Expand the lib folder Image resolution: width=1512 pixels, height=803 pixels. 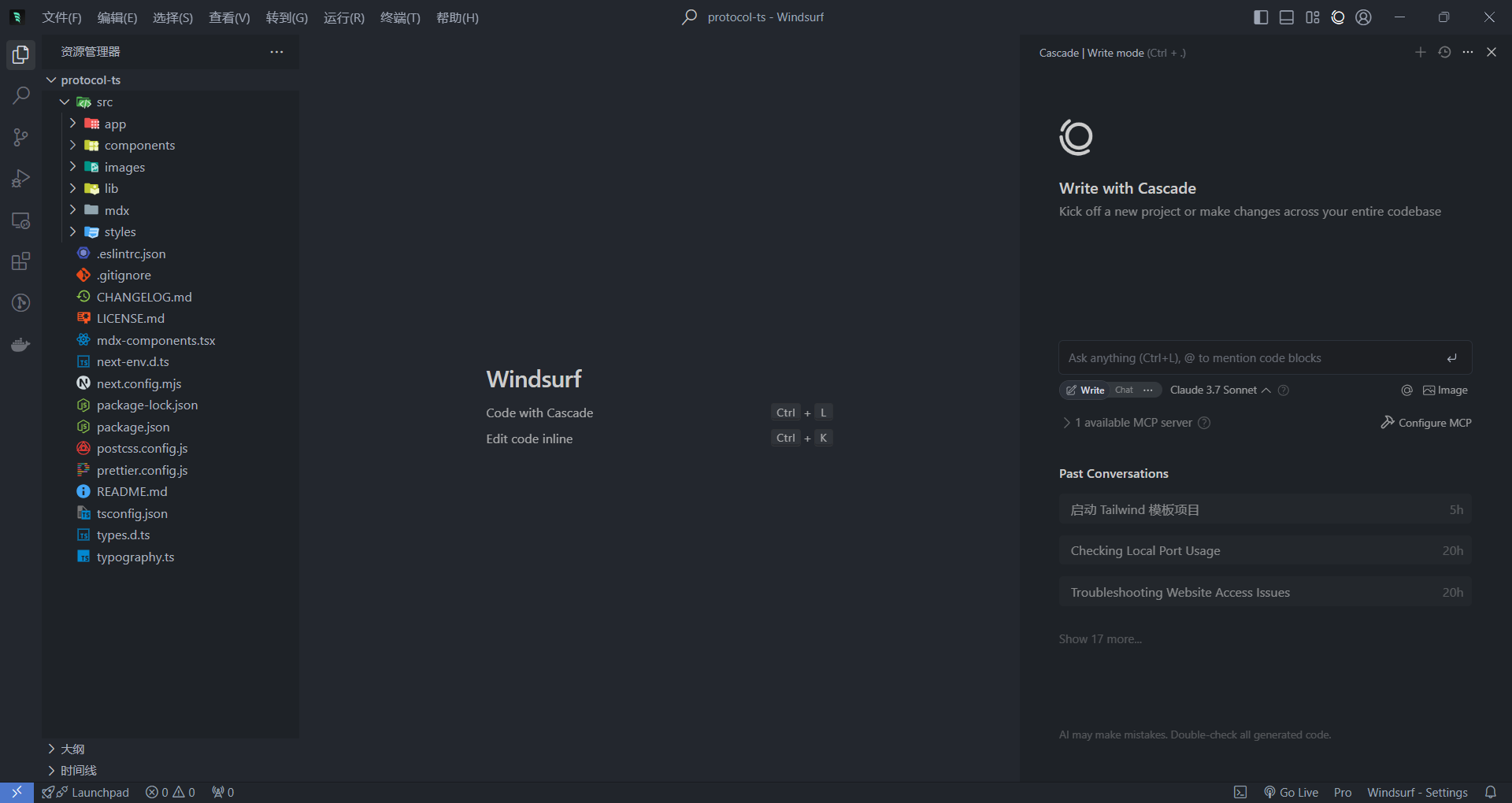(171, 189)
